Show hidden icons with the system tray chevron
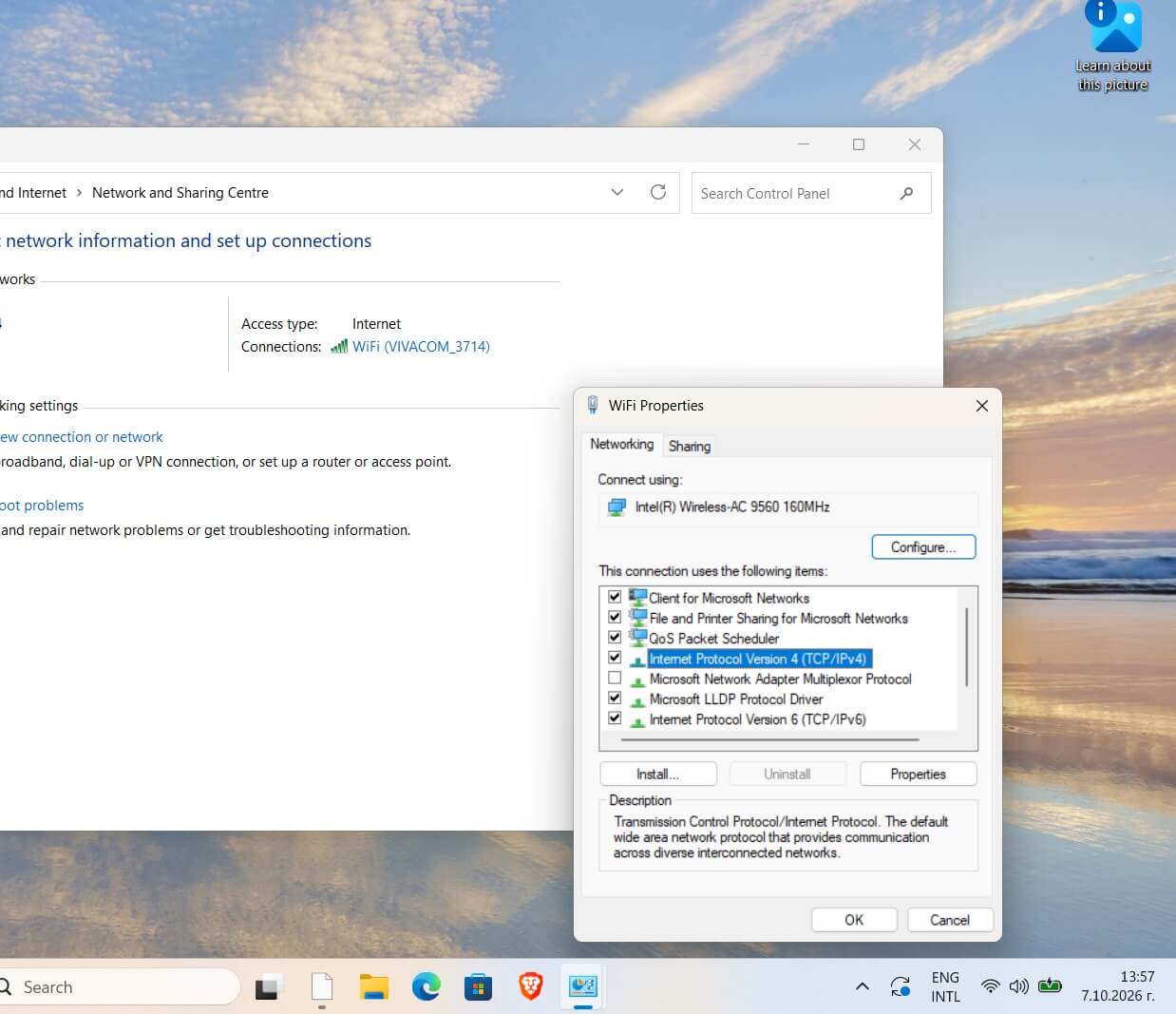Viewport: 1176px width, 1014px height. [863, 986]
